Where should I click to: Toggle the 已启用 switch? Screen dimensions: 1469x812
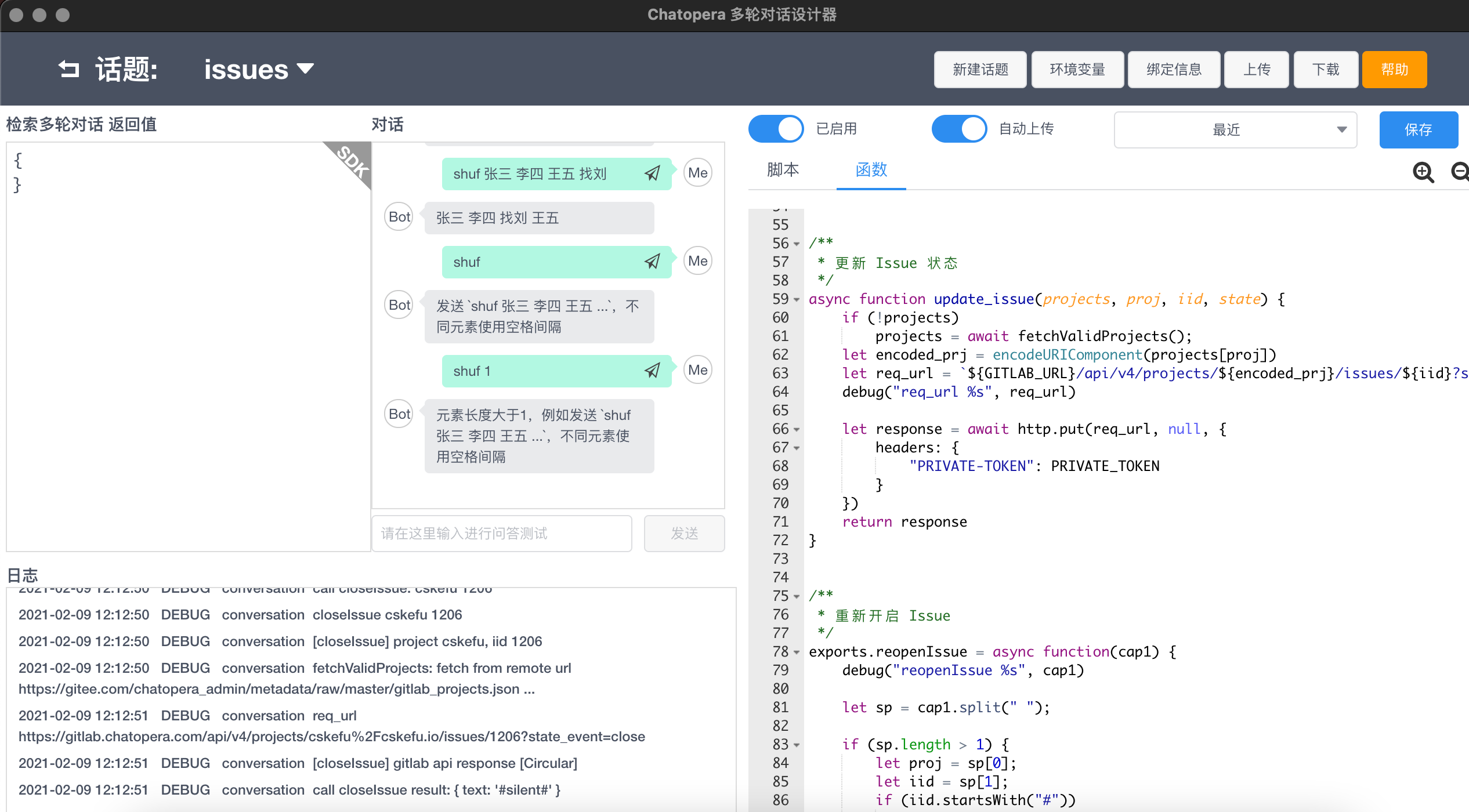776,129
